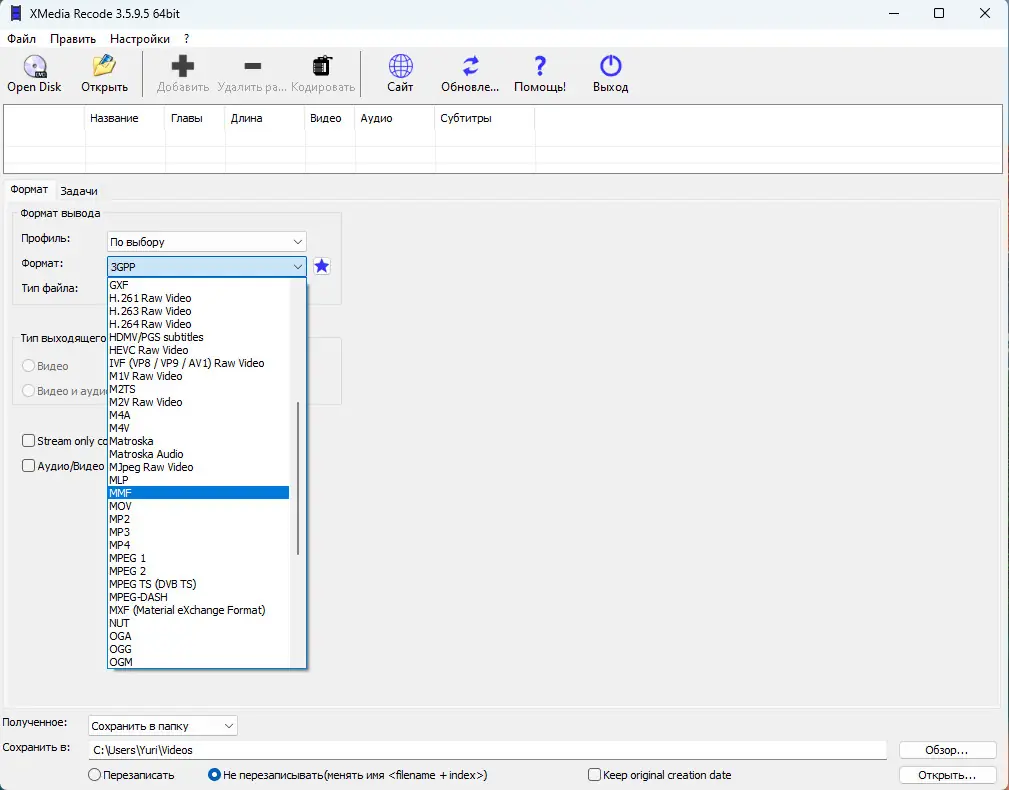This screenshot has width=1009, height=790.
Task: Select H.261 Raw Video format
Action: tap(199, 298)
